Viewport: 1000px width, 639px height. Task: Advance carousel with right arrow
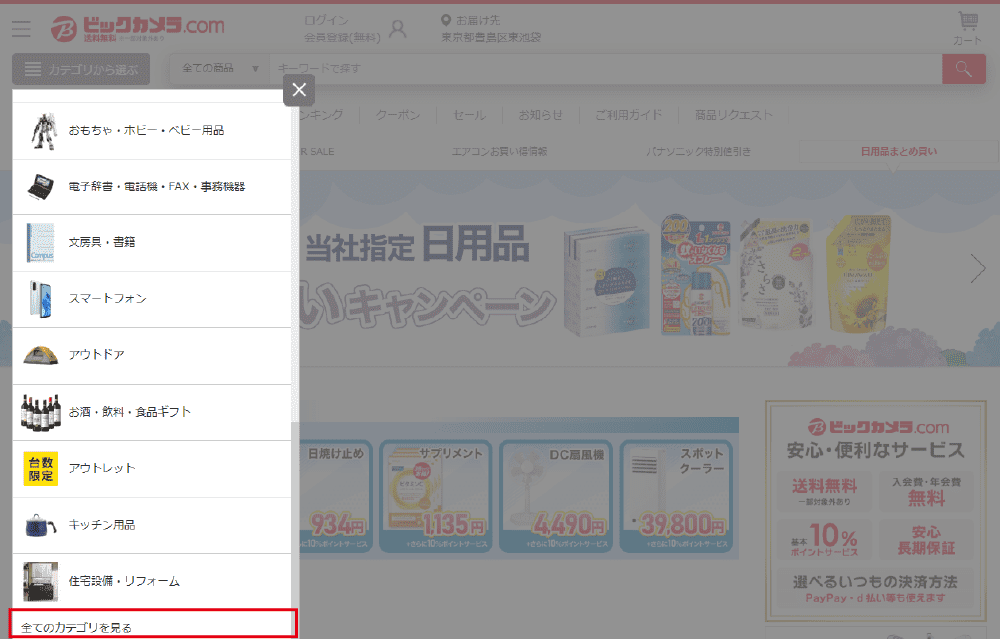pos(978,268)
